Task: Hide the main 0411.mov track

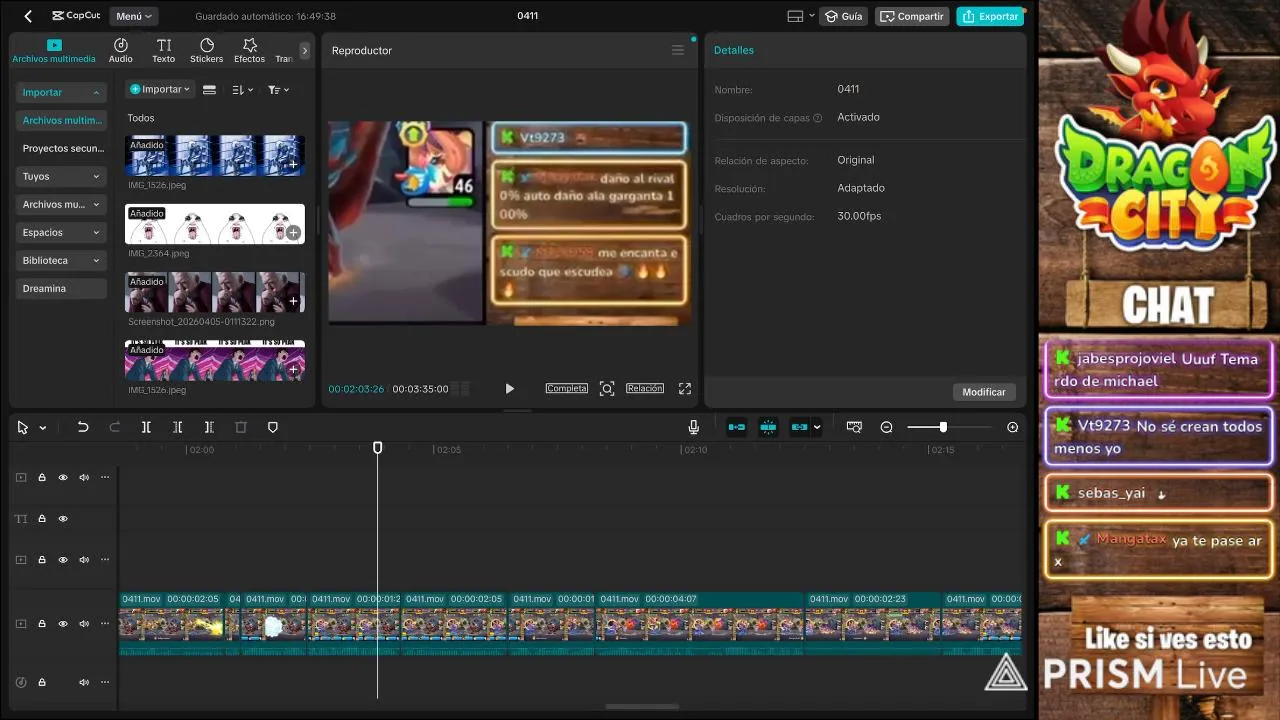Action: pyautogui.click(x=63, y=623)
